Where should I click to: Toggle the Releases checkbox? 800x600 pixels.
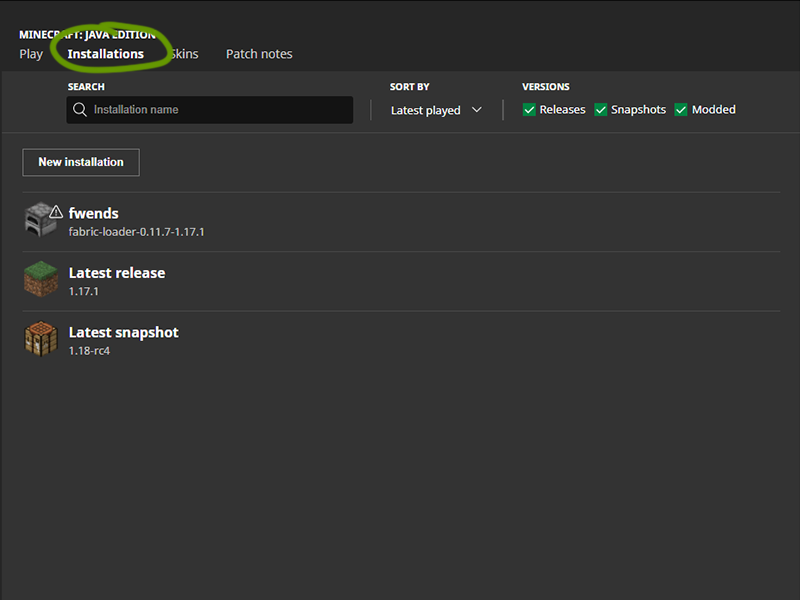[529, 110]
